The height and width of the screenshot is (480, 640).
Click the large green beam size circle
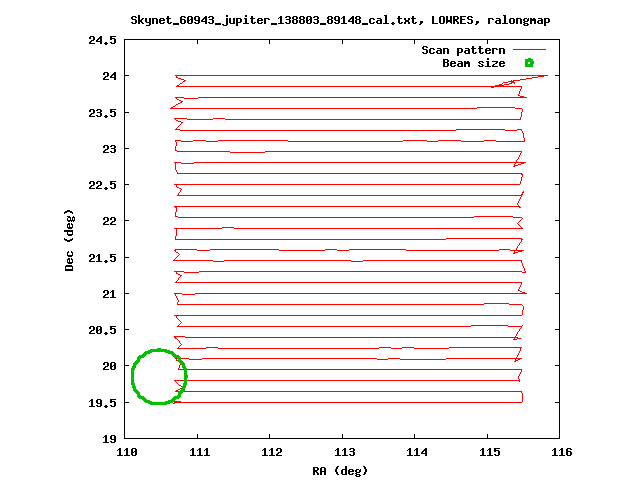(x=159, y=377)
